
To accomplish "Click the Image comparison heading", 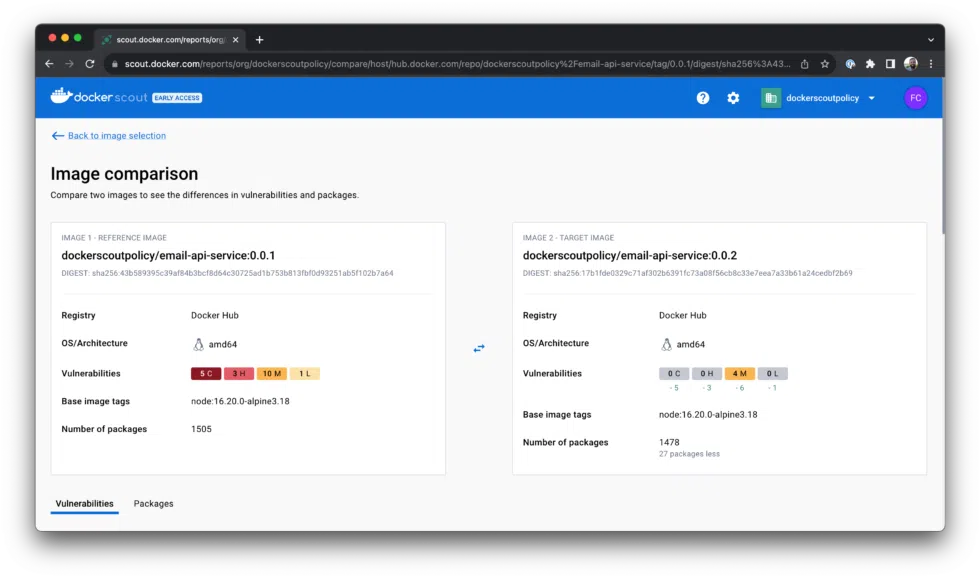I will [x=124, y=174].
